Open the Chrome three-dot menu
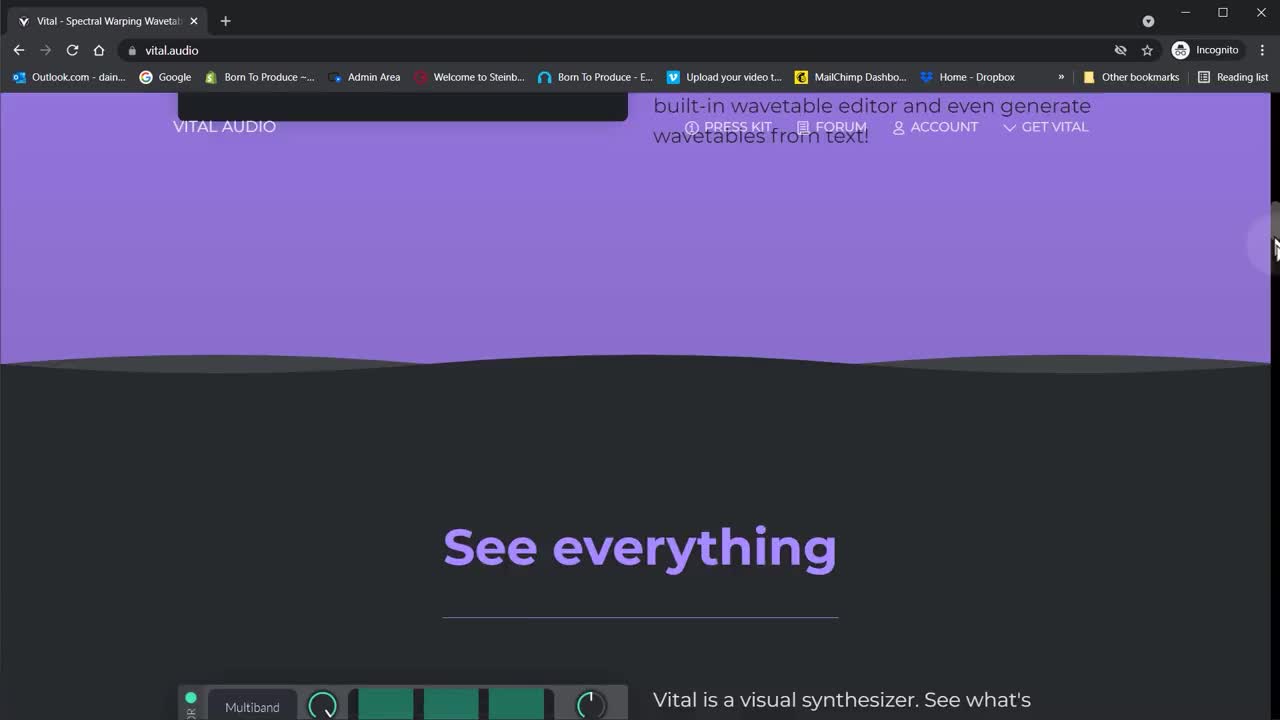 tap(1262, 50)
